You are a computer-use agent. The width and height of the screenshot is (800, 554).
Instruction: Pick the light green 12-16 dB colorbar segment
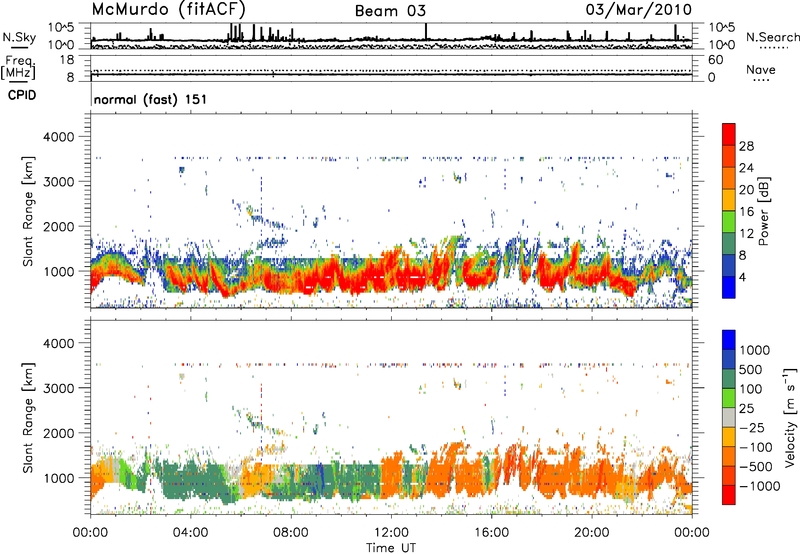click(729, 222)
